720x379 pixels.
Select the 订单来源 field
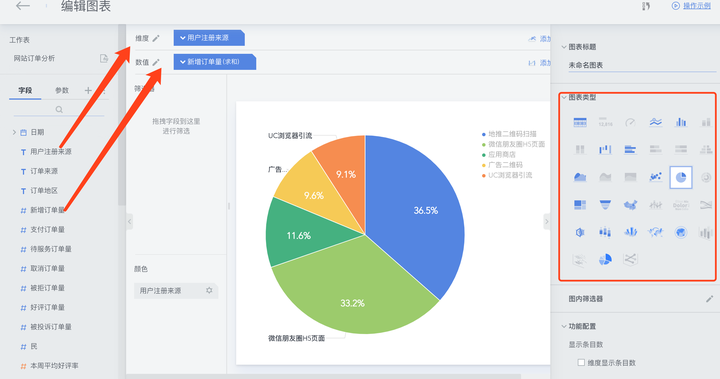[44, 171]
